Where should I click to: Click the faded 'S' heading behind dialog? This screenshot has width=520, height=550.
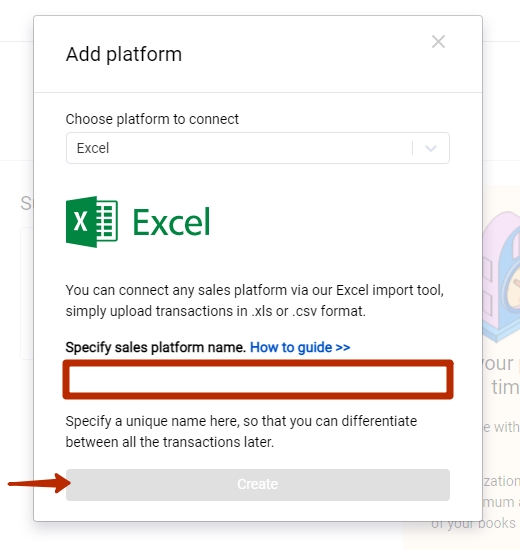point(27,203)
